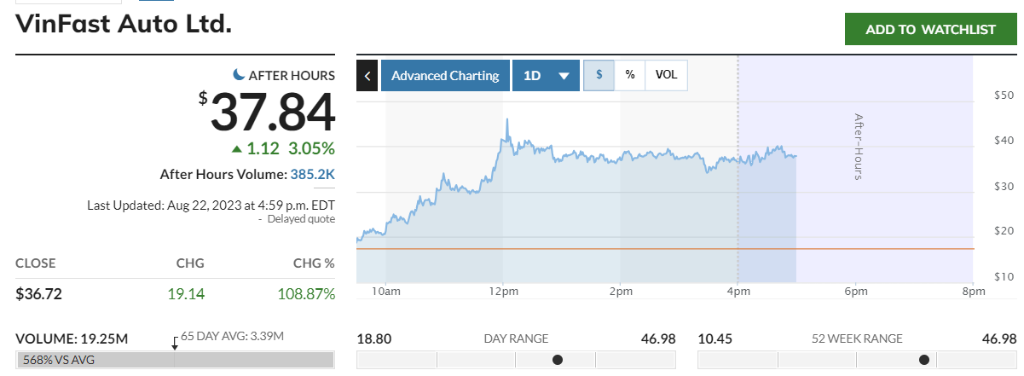1024x376 pixels.
Task: Click the 4pm marker on time axis
Action: pos(738,291)
